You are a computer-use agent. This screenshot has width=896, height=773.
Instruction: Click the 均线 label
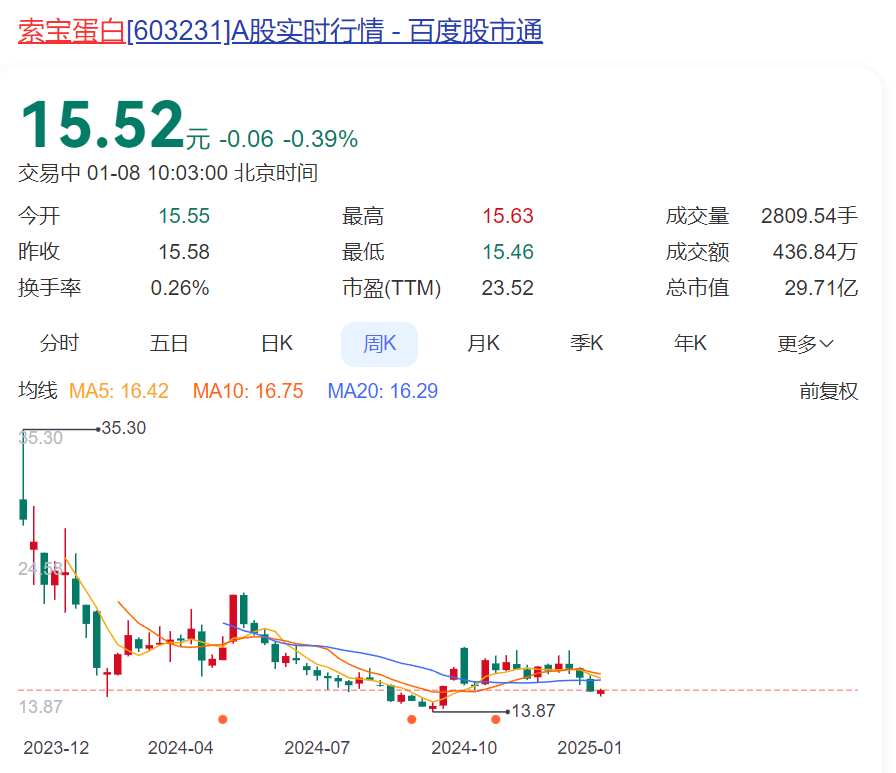point(38,391)
